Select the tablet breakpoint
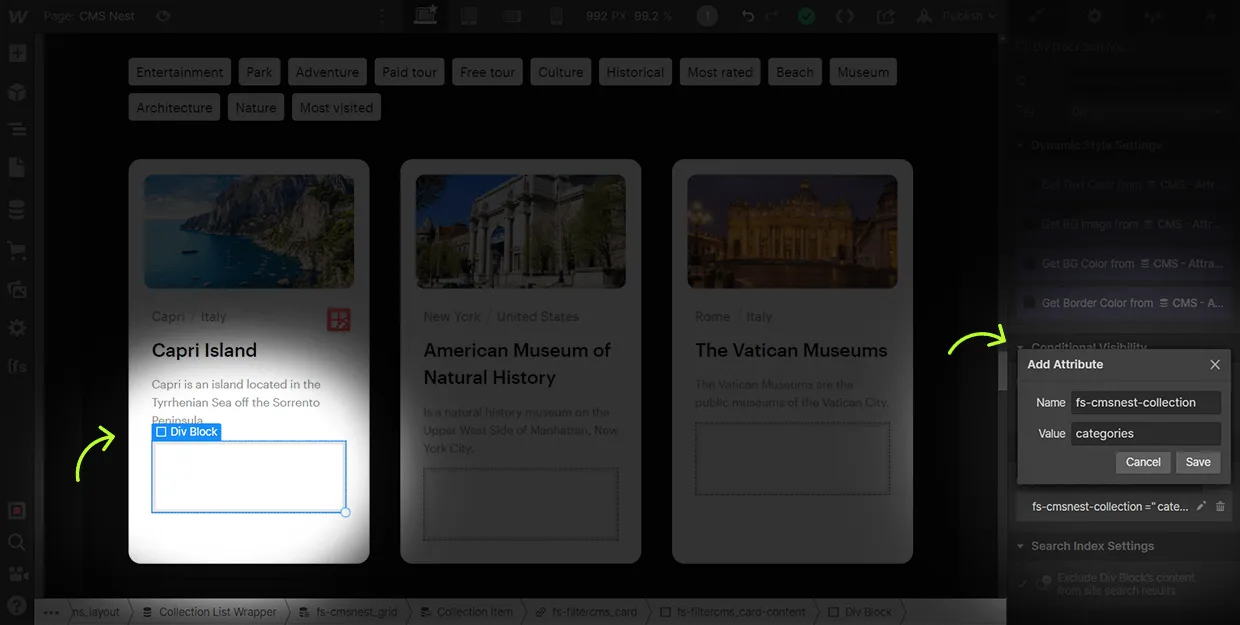The image size is (1240, 625). [x=469, y=16]
